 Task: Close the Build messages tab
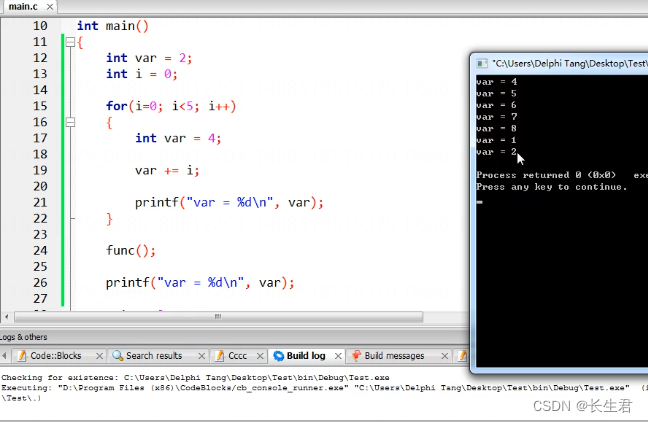444,356
